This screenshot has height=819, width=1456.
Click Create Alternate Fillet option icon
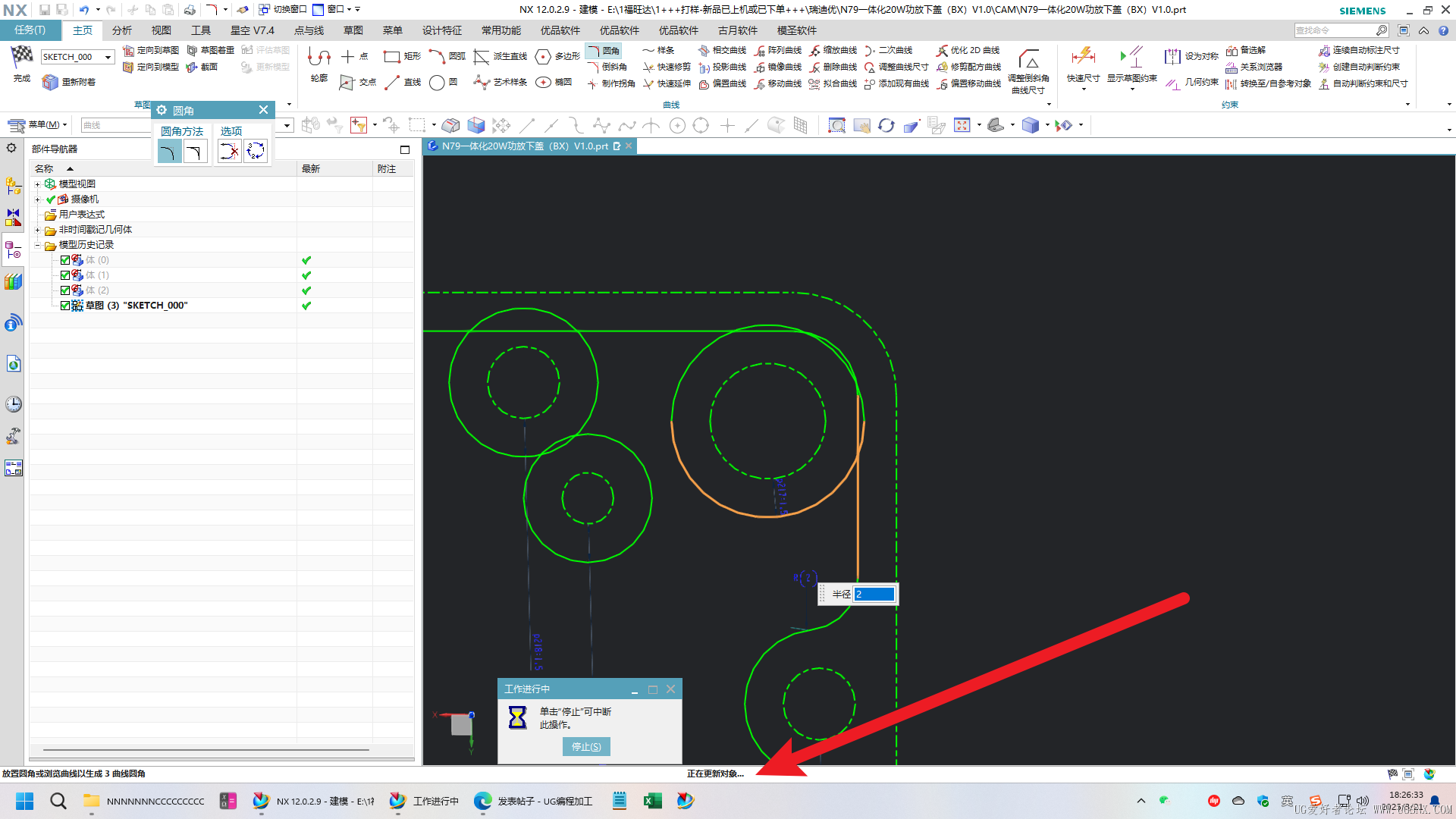tap(256, 151)
